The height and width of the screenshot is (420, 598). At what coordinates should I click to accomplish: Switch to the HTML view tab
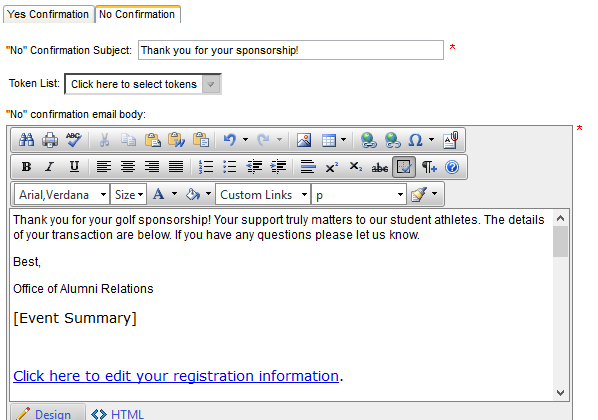[x=118, y=414]
